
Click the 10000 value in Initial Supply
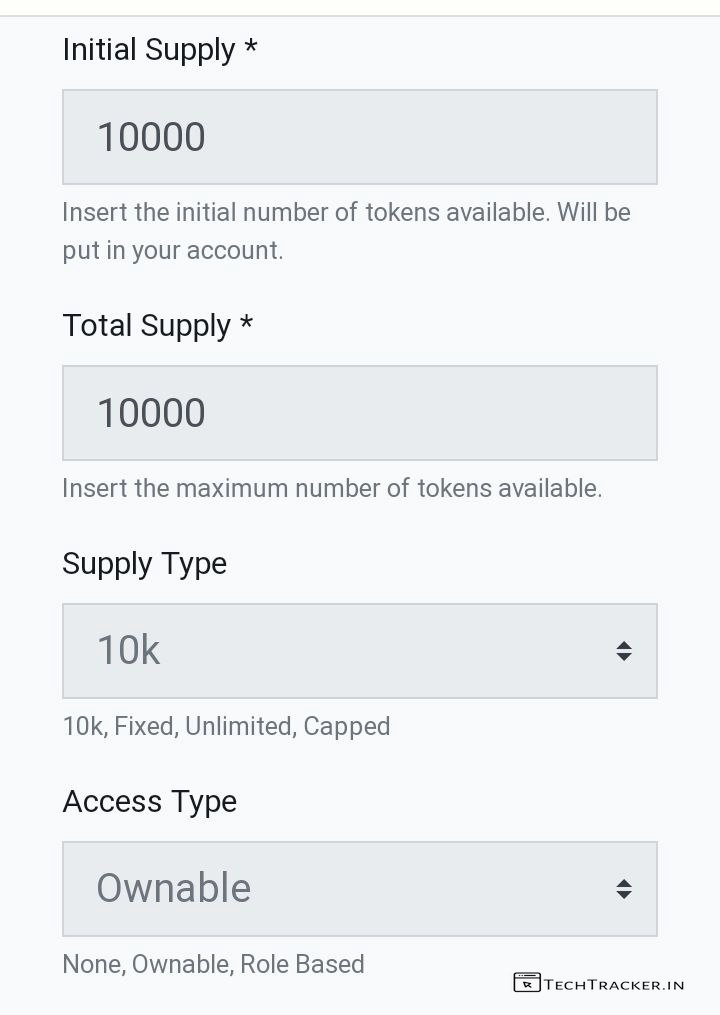click(x=151, y=137)
